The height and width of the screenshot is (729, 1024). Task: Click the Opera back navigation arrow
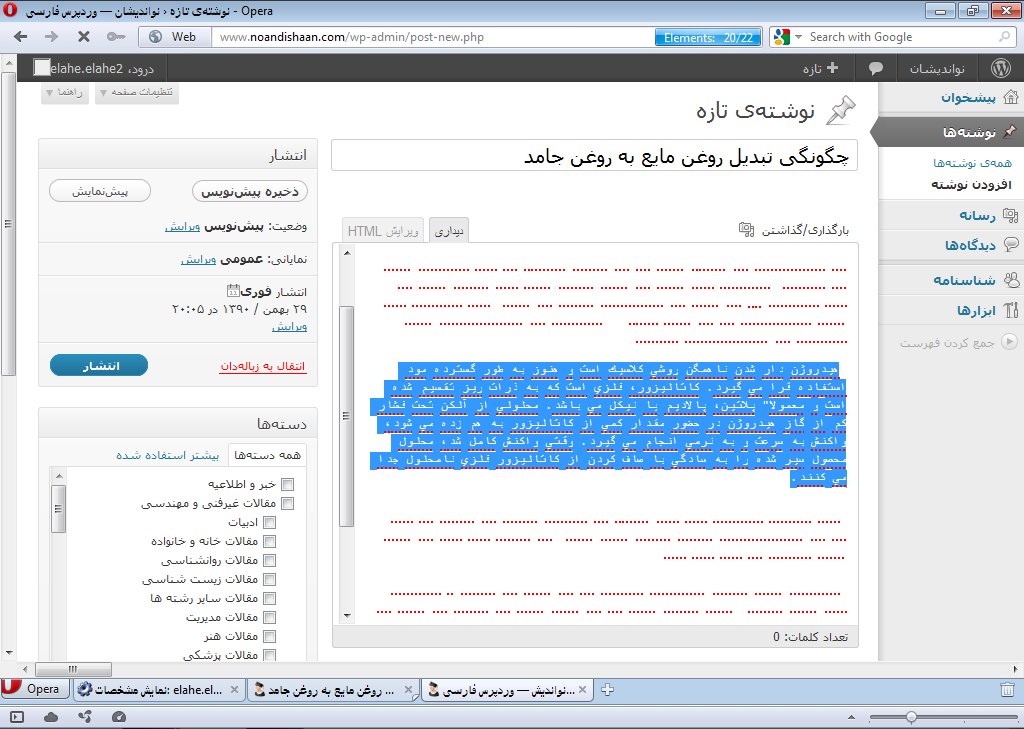pyautogui.click(x=21, y=37)
